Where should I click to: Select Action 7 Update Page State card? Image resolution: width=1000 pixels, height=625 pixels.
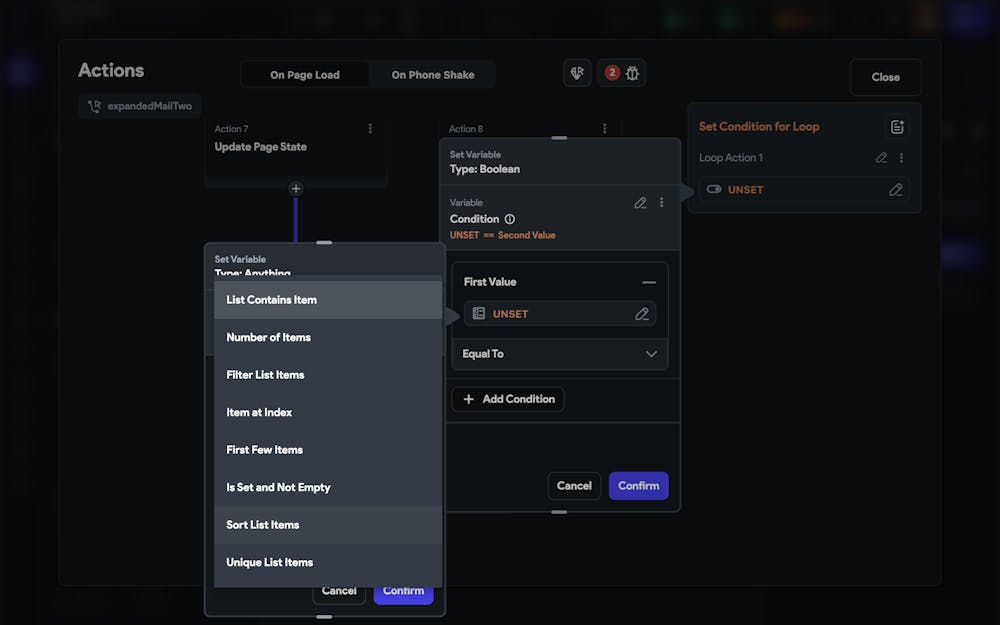295,151
